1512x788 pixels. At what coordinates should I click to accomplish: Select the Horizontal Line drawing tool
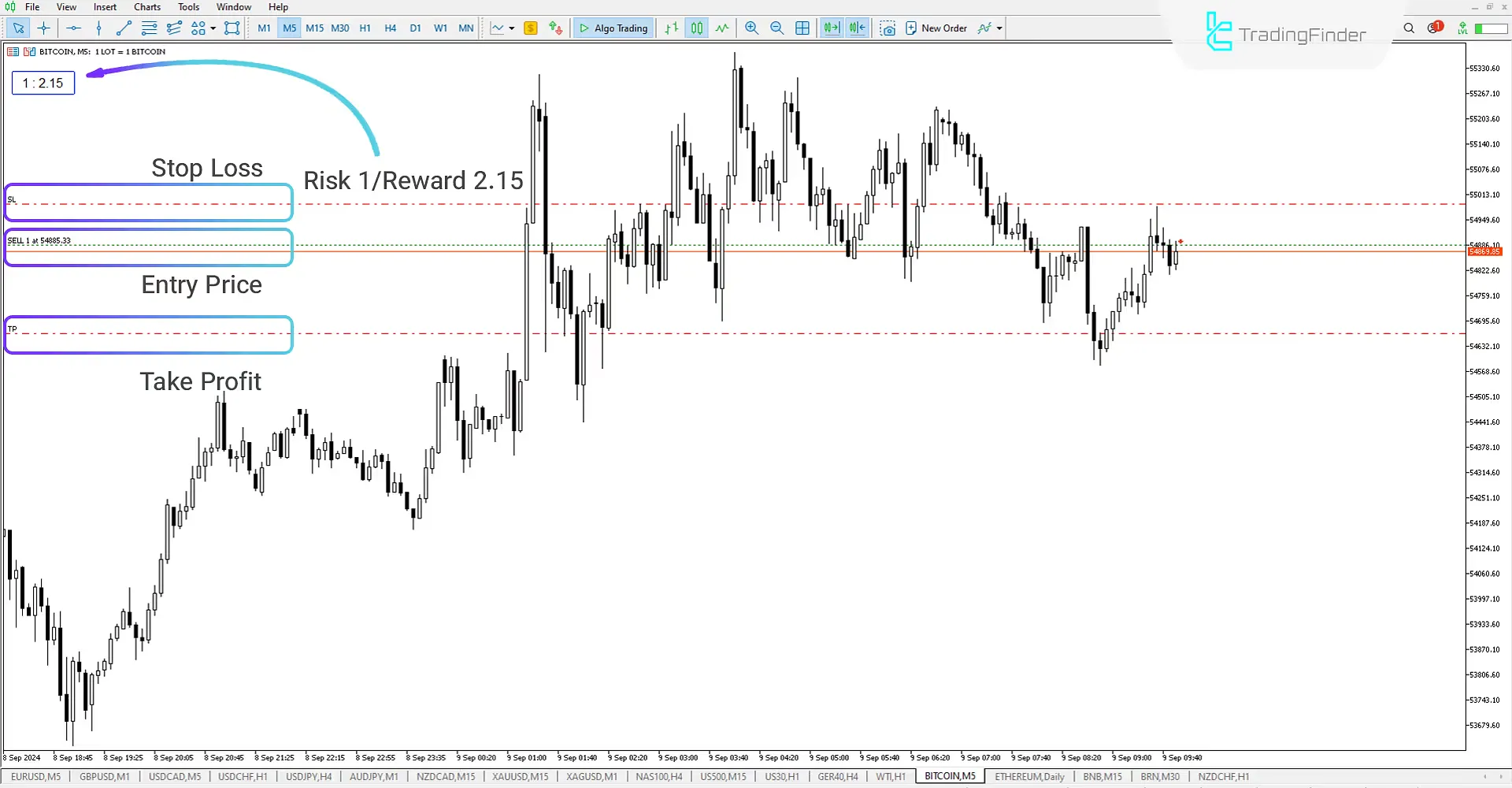click(x=73, y=28)
